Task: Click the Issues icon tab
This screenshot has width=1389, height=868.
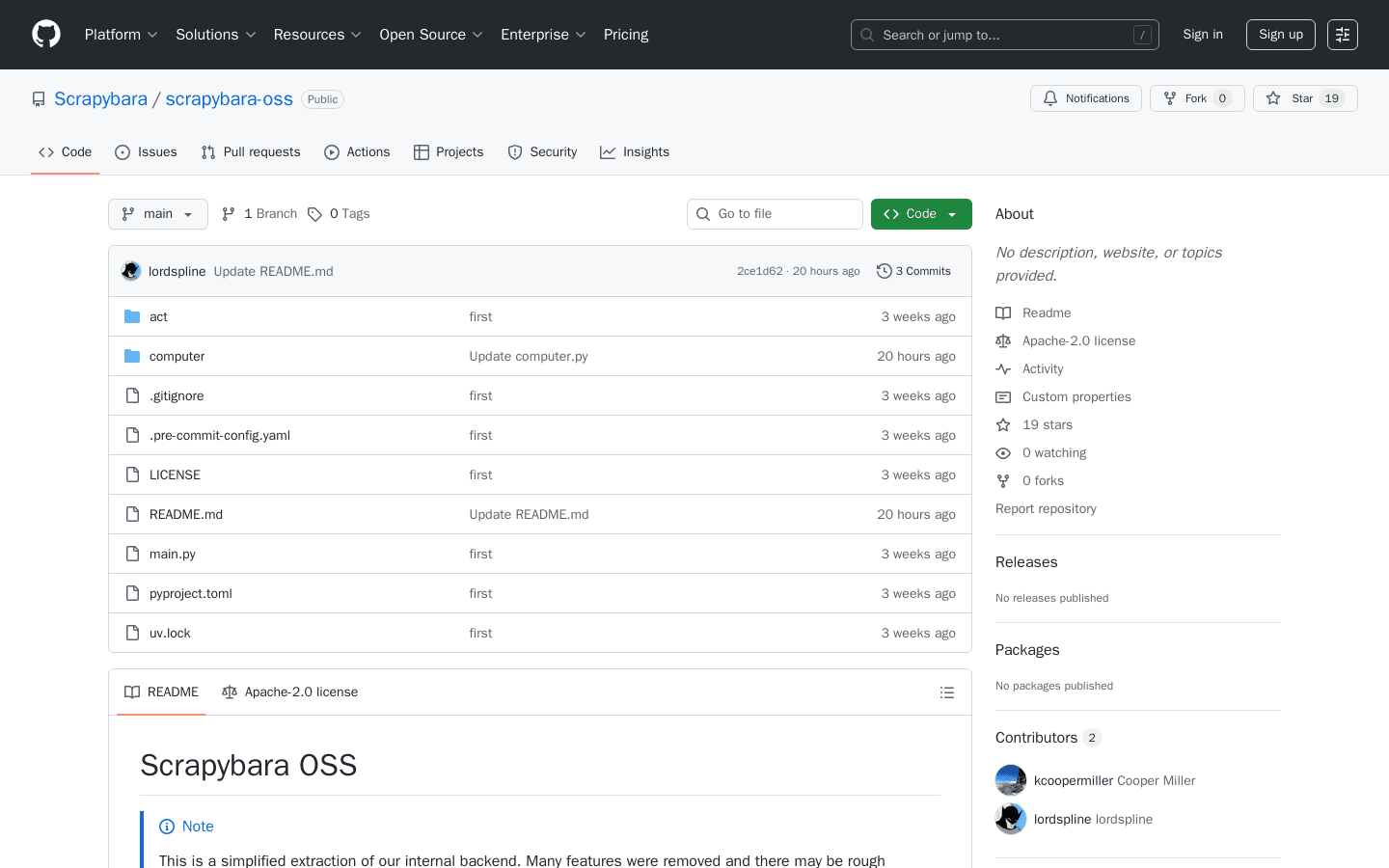Action: pyautogui.click(x=122, y=151)
